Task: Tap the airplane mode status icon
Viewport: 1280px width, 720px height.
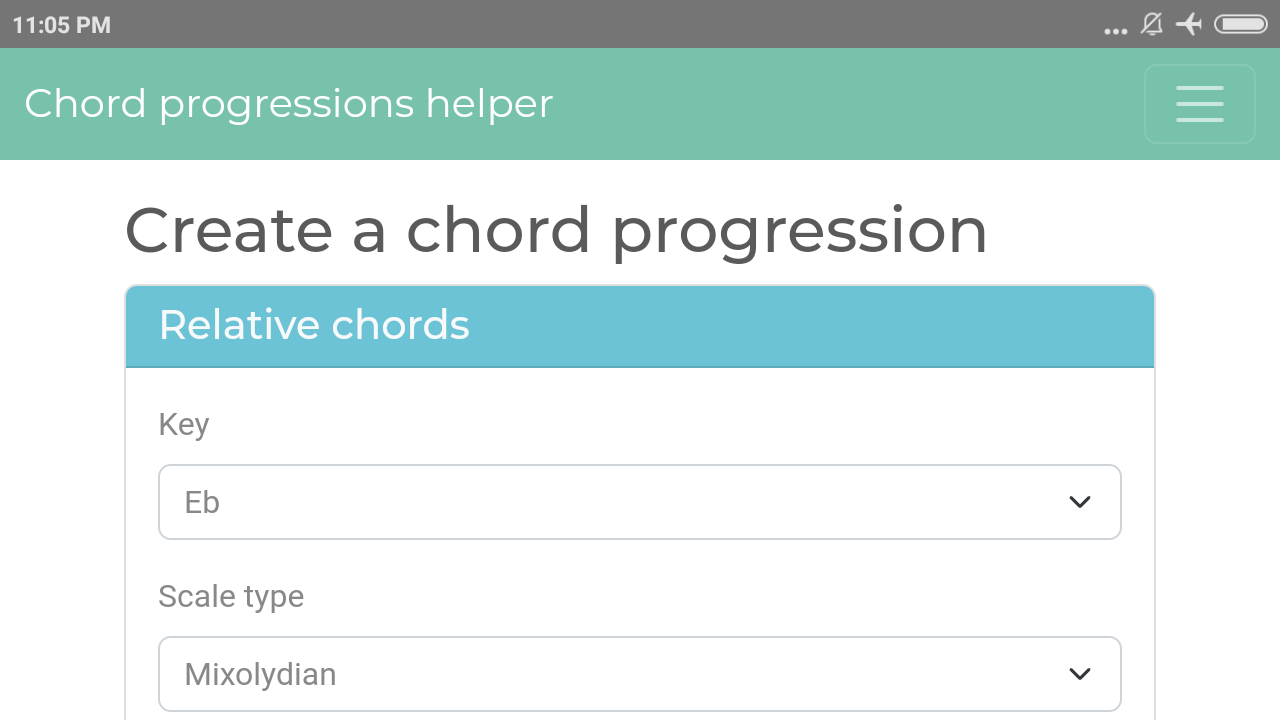Action: coord(1189,24)
